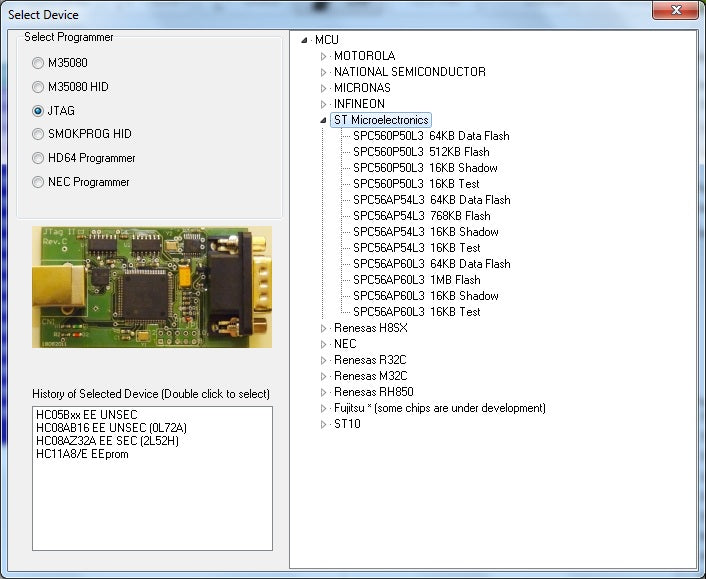Select SPC56AP54L3 64KB Data Flash

[x=431, y=200]
